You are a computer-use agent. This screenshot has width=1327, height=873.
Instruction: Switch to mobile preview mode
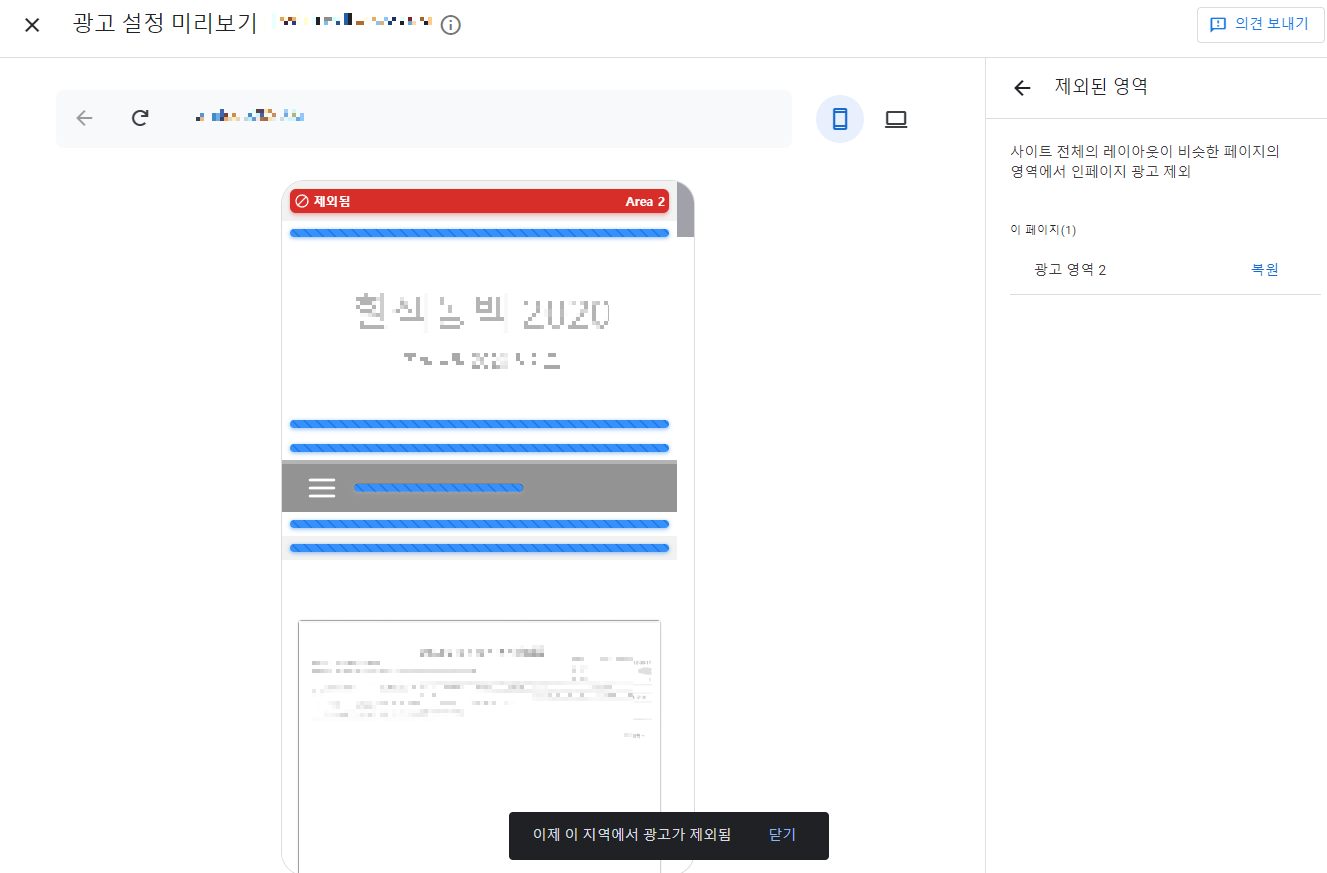coord(840,120)
